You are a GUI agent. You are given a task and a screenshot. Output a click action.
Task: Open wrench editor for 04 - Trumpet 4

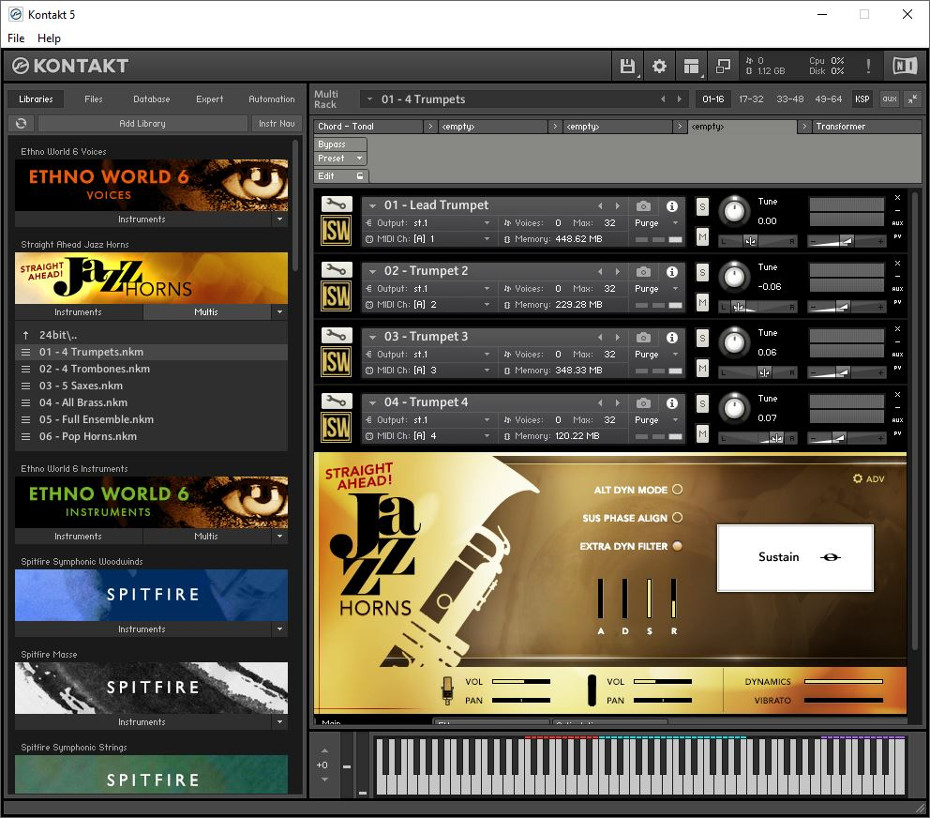point(336,402)
